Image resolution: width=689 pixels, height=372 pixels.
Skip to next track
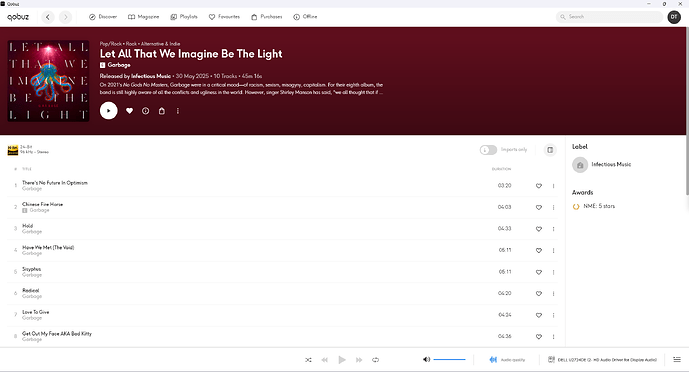point(359,360)
